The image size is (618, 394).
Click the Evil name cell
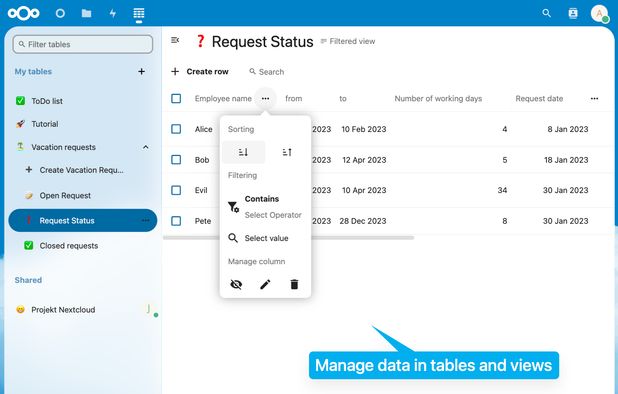coord(201,190)
